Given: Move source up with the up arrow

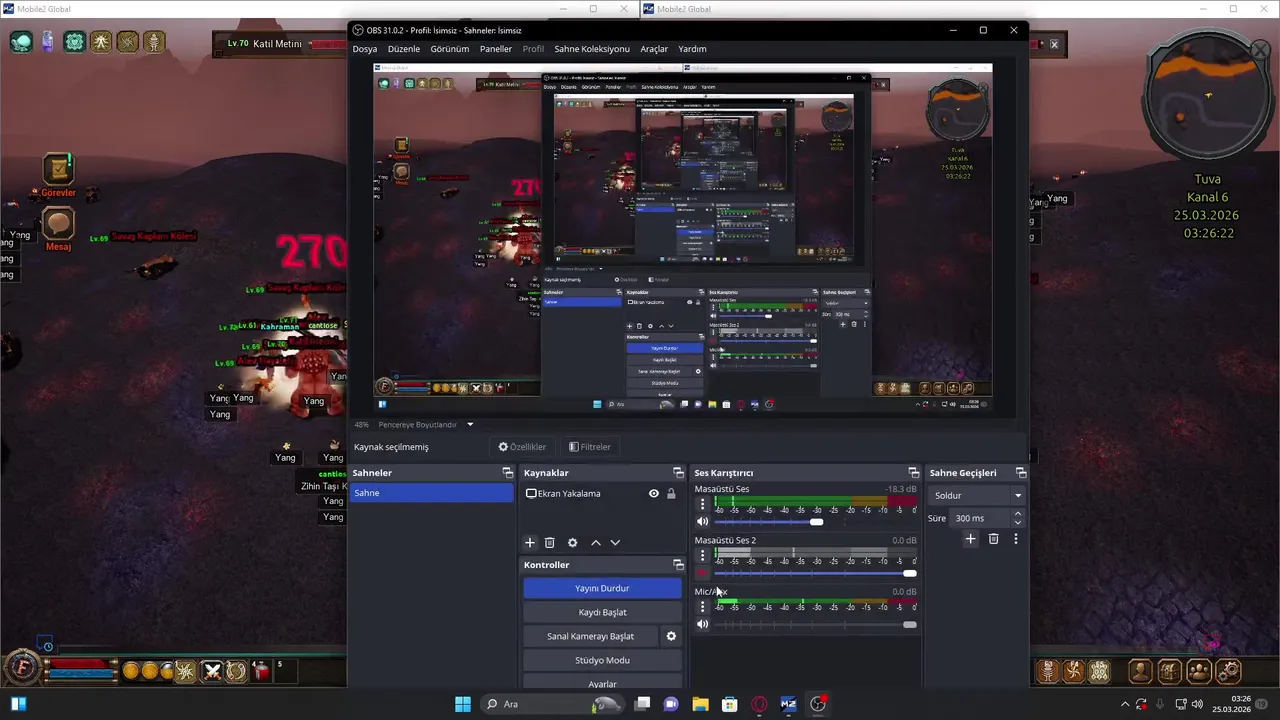Looking at the screenshot, I should (x=596, y=542).
